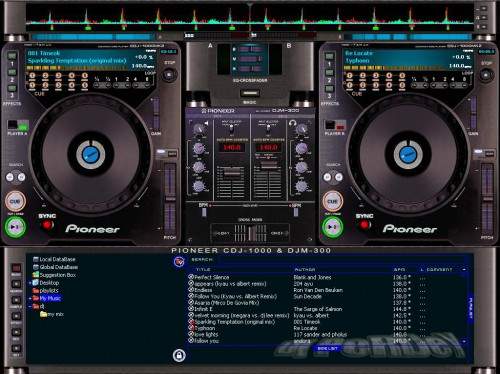Expand the Desktop tree node
The height and width of the screenshot is (374, 500).
[30, 283]
